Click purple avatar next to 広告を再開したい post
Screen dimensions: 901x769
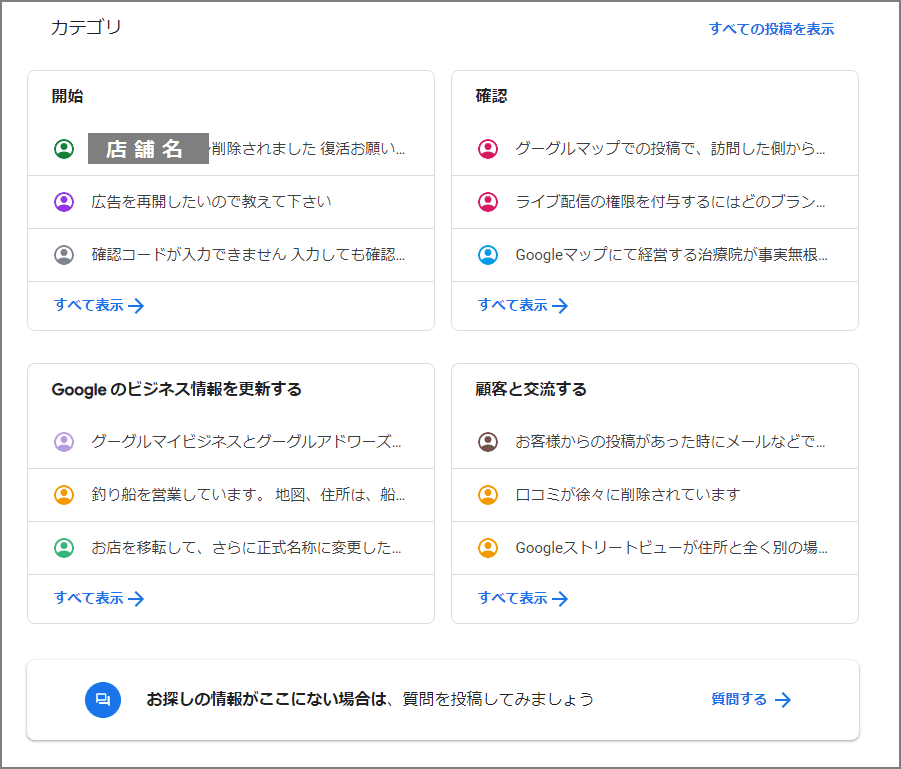coord(64,202)
